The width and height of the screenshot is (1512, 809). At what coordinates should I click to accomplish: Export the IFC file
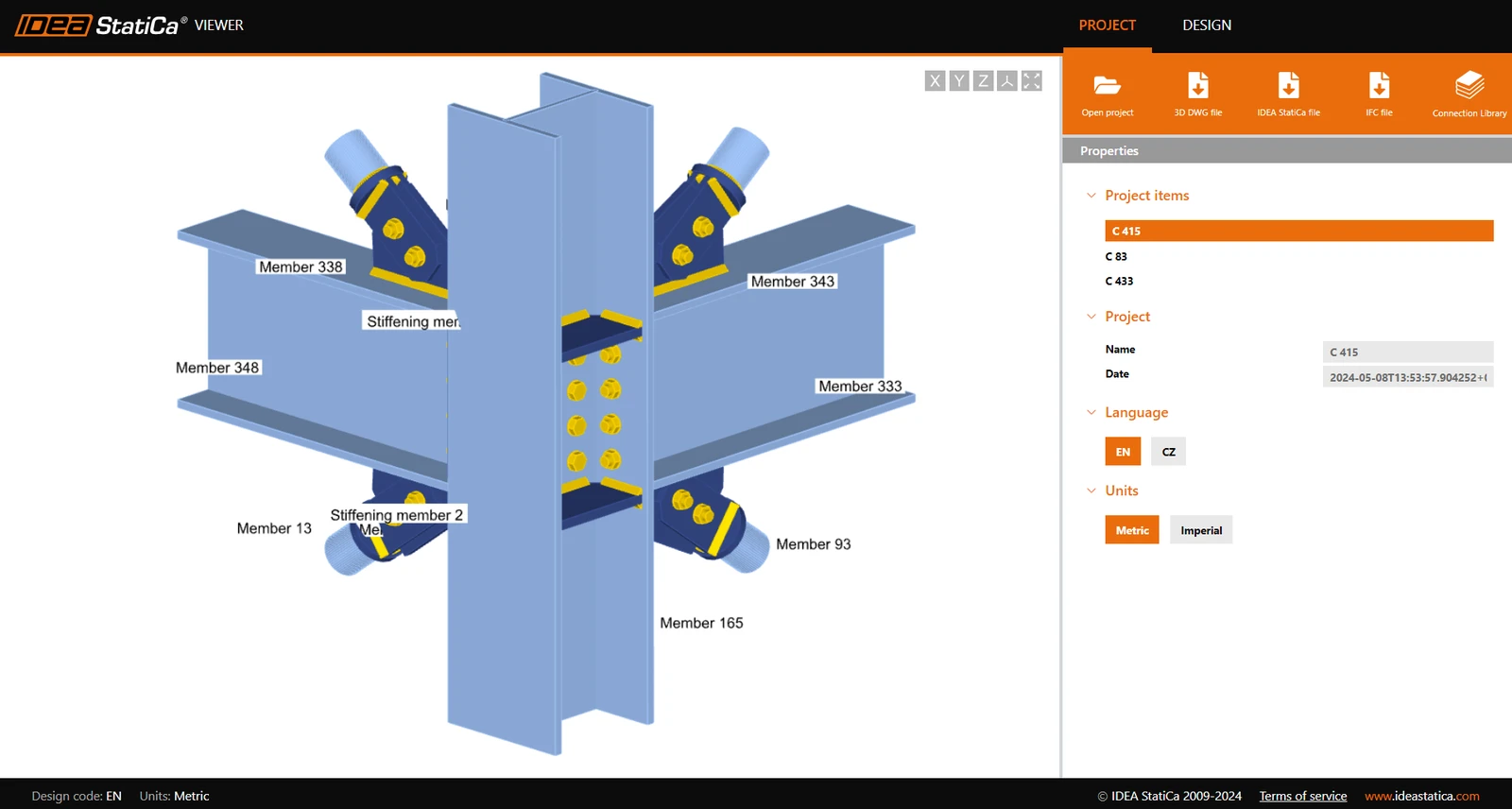1379,86
